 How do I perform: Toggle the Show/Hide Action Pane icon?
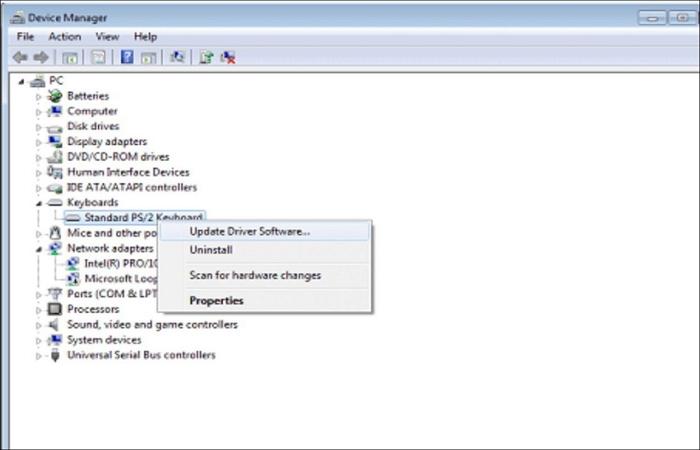(x=149, y=57)
